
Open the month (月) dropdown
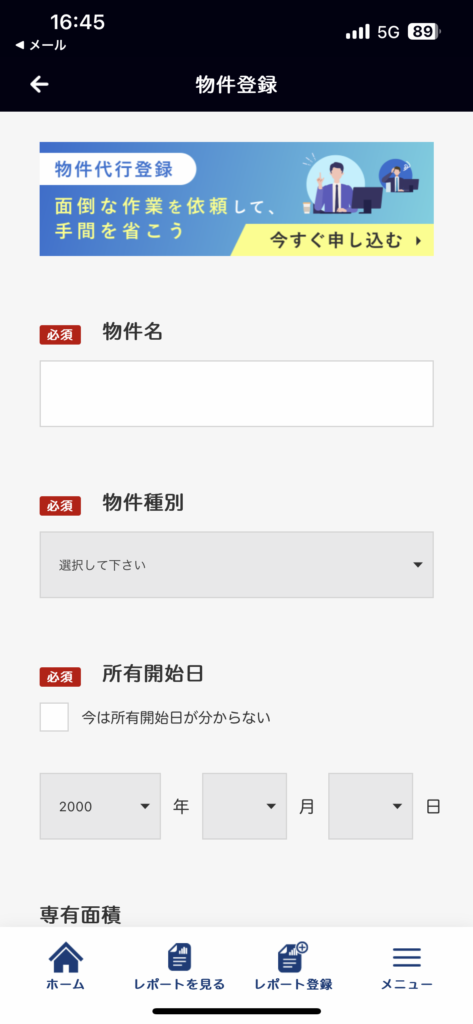[244, 806]
